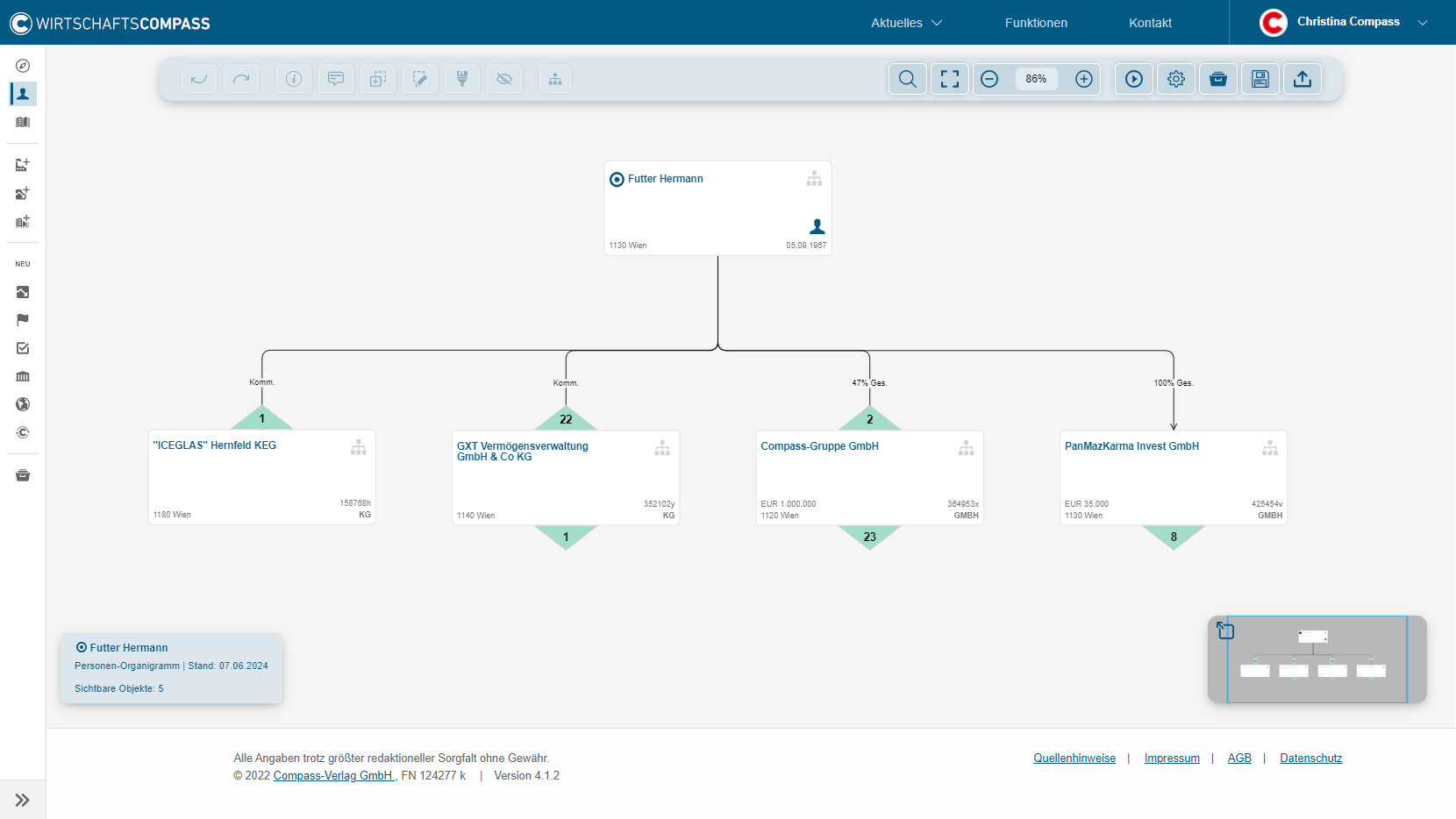This screenshot has width=1456, height=819.
Task: Click the add company plus sidebar icon
Action: [x=23, y=221]
